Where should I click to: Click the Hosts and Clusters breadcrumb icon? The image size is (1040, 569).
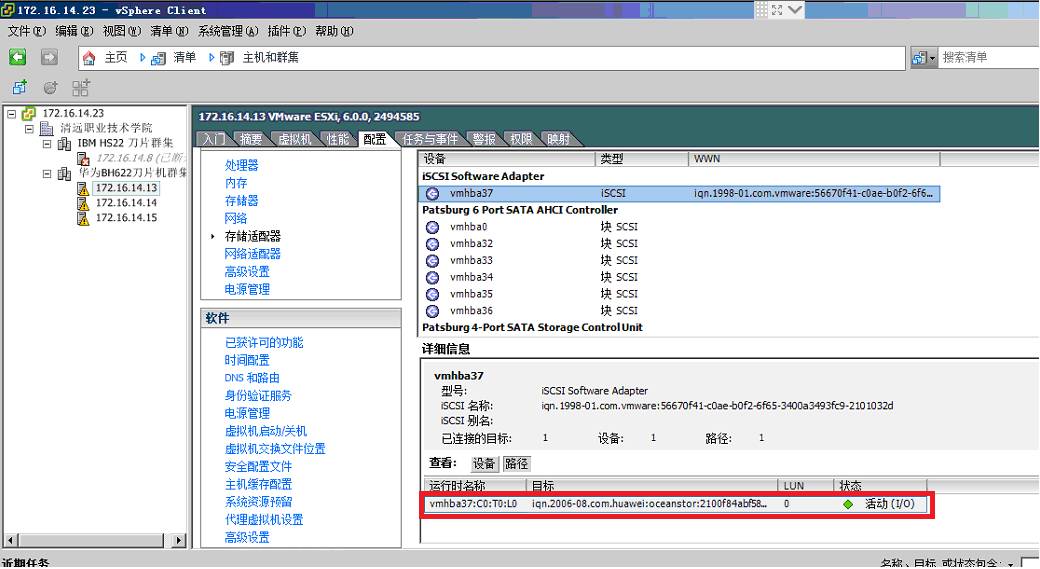pyautogui.click(x=227, y=58)
